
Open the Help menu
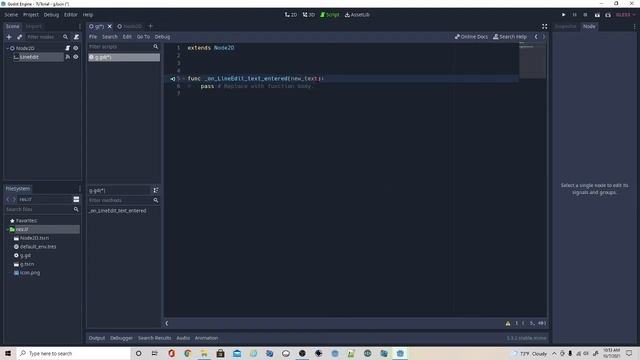(88, 15)
